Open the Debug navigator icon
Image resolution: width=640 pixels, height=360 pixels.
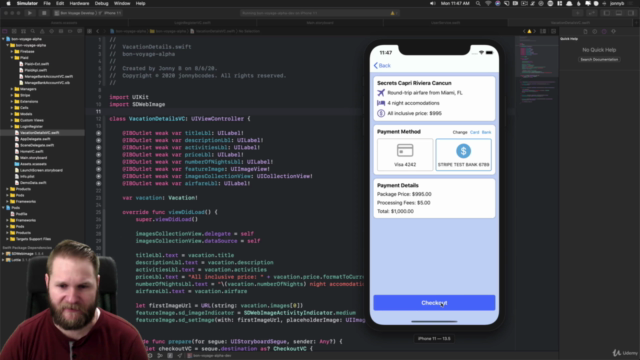[x=61, y=31]
